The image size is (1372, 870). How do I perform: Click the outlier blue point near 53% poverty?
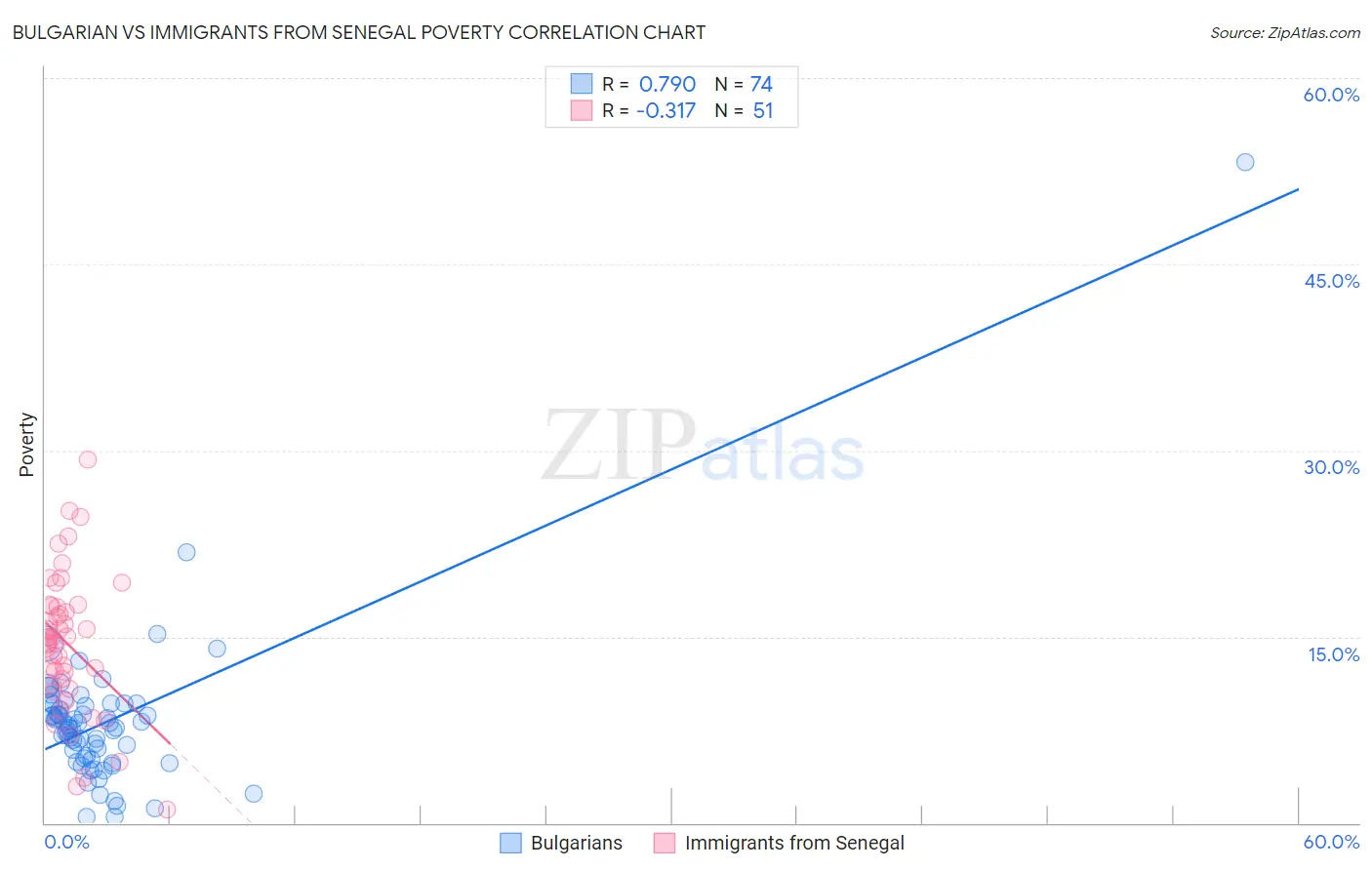pyautogui.click(x=1245, y=162)
